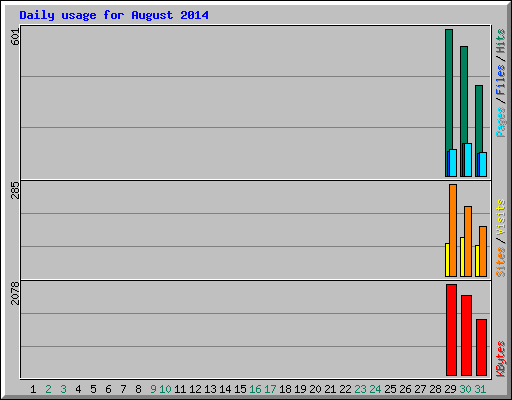Click the 'Pages' legend label
Image resolution: width=512 pixels, height=400 pixels.
pyautogui.click(x=500, y=121)
